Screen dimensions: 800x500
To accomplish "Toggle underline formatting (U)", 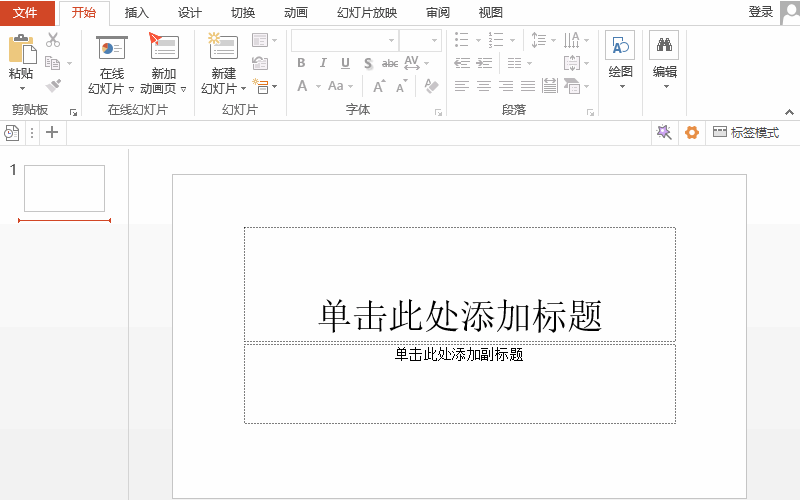I will click(345, 63).
